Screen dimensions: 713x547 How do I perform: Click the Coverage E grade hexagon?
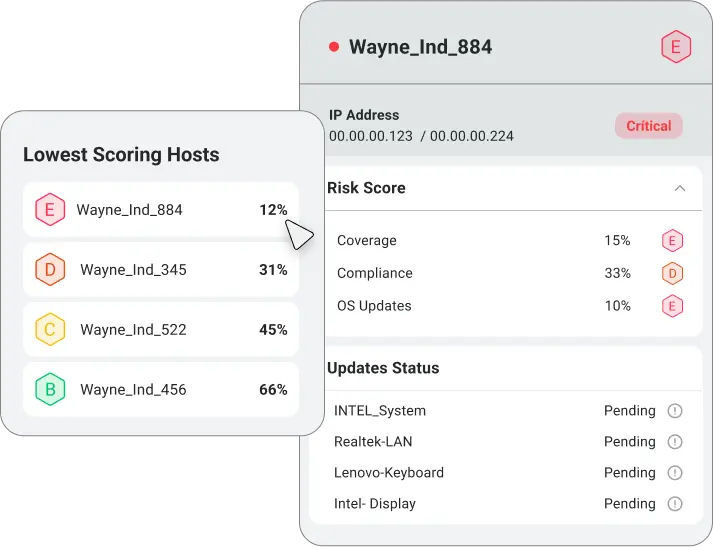(673, 241)
